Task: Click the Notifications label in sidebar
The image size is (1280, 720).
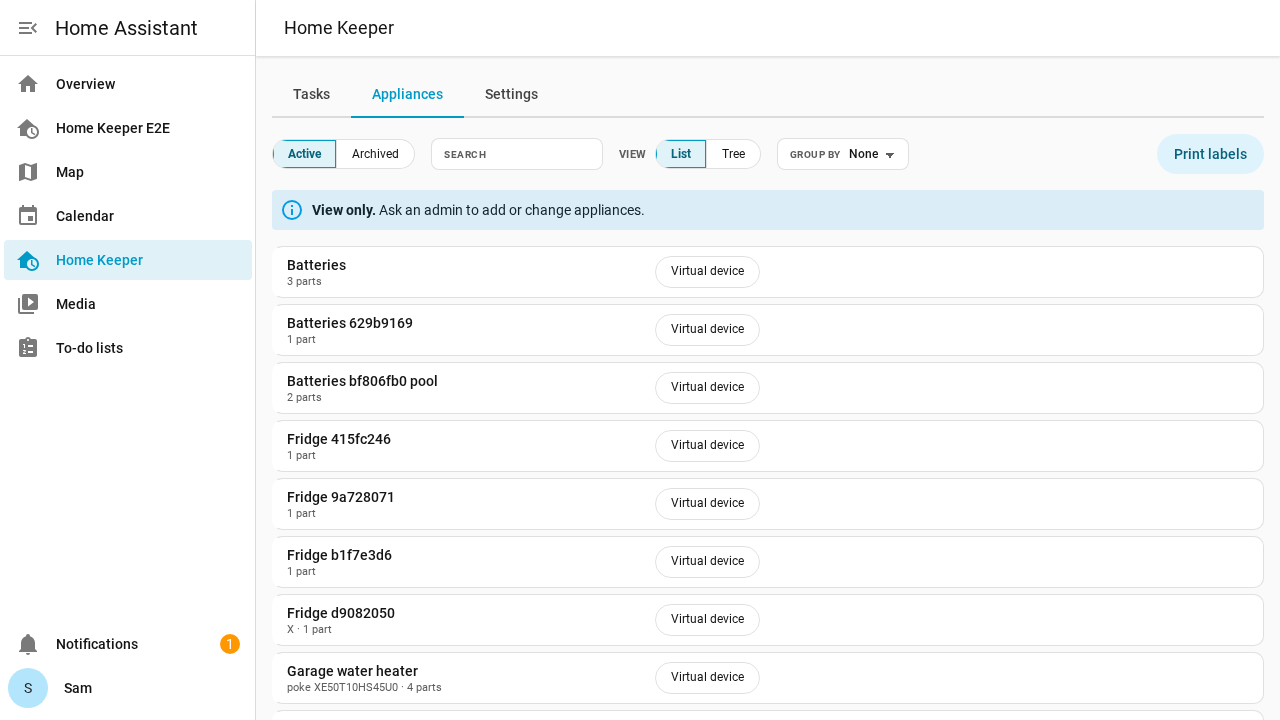Action: pos(97,644)
